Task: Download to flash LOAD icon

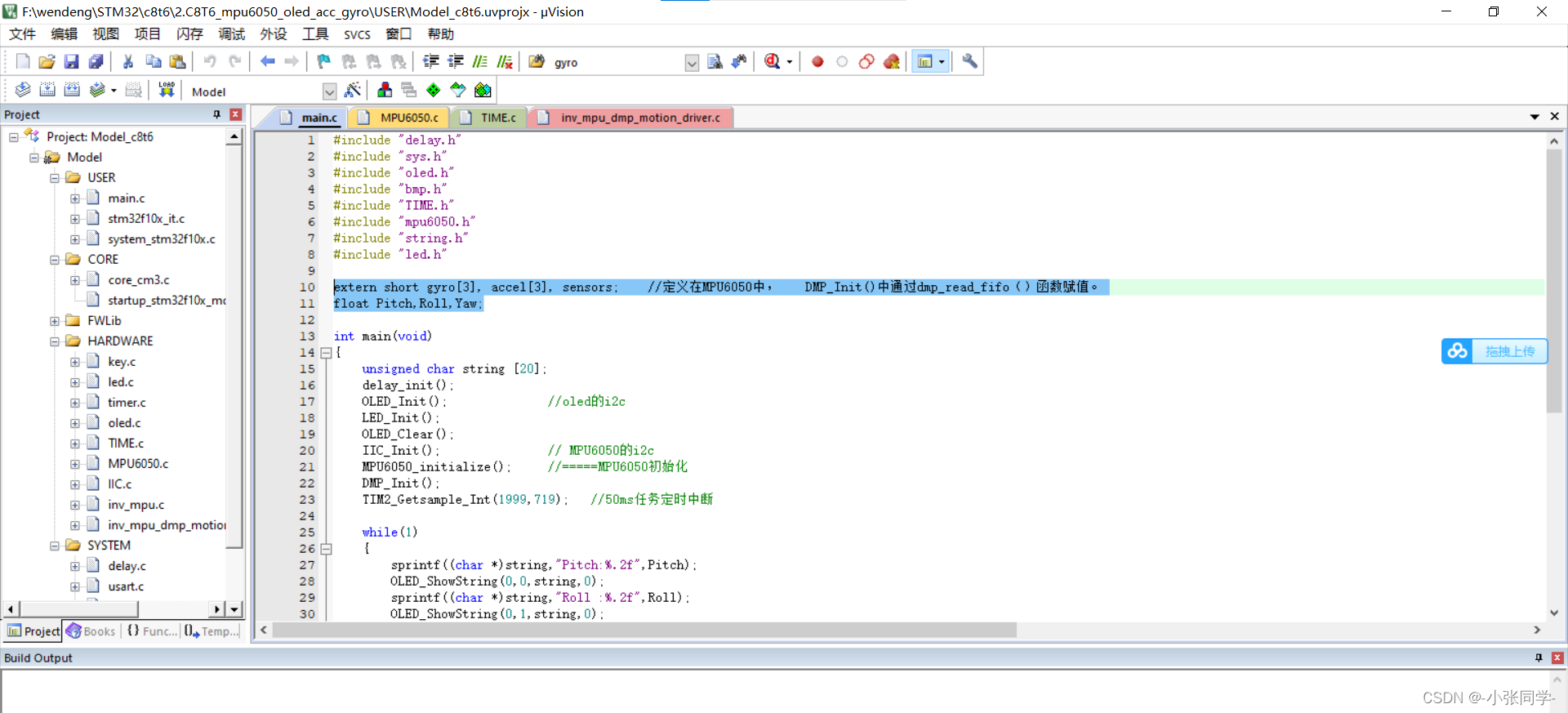Action: (167, 90)
